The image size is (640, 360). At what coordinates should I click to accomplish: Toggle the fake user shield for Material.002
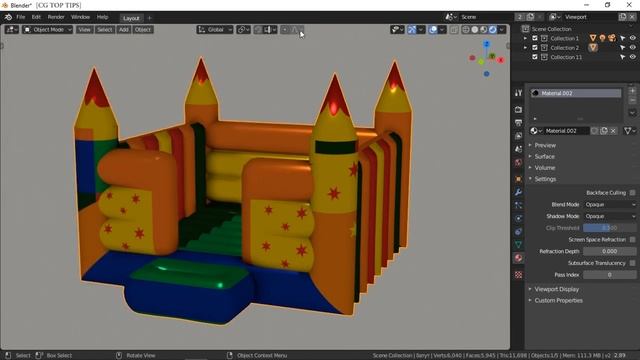click(595, 131)
